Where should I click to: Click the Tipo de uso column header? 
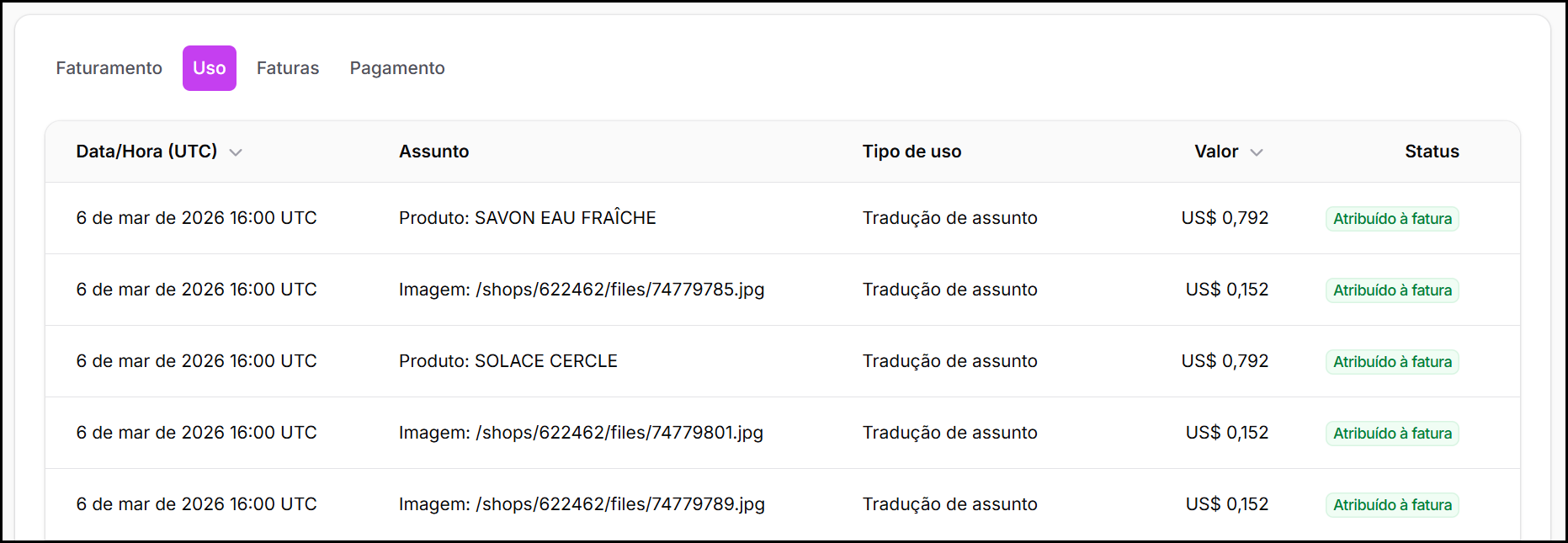tap(912, 152)
